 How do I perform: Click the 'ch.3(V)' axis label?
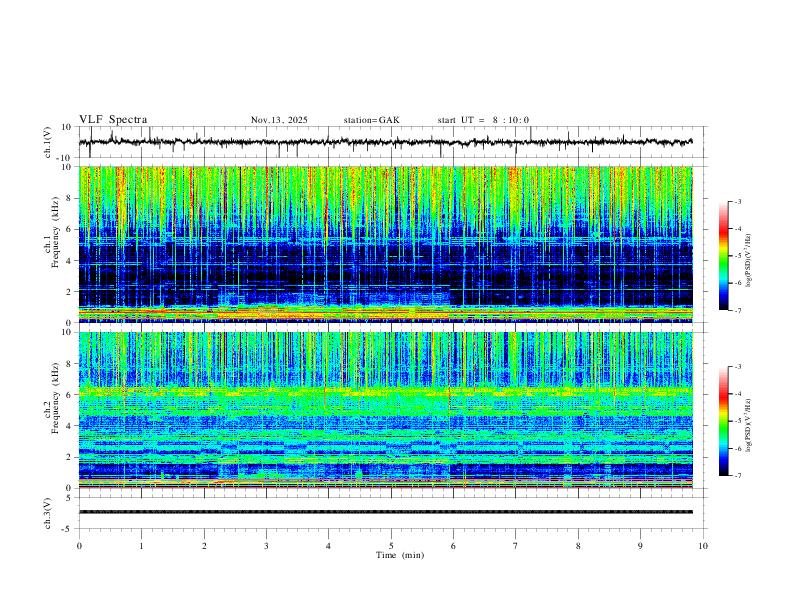click(x=48, y=513)
